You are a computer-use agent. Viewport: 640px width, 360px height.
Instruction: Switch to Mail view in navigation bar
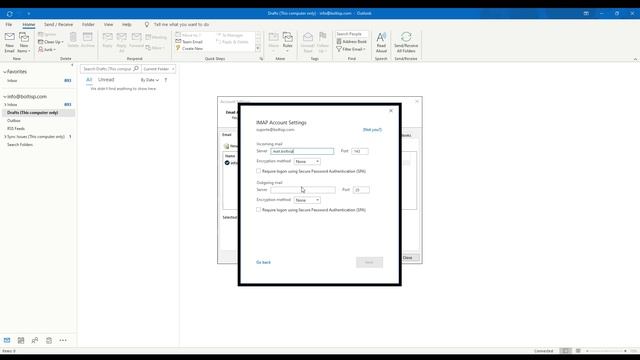7,340
